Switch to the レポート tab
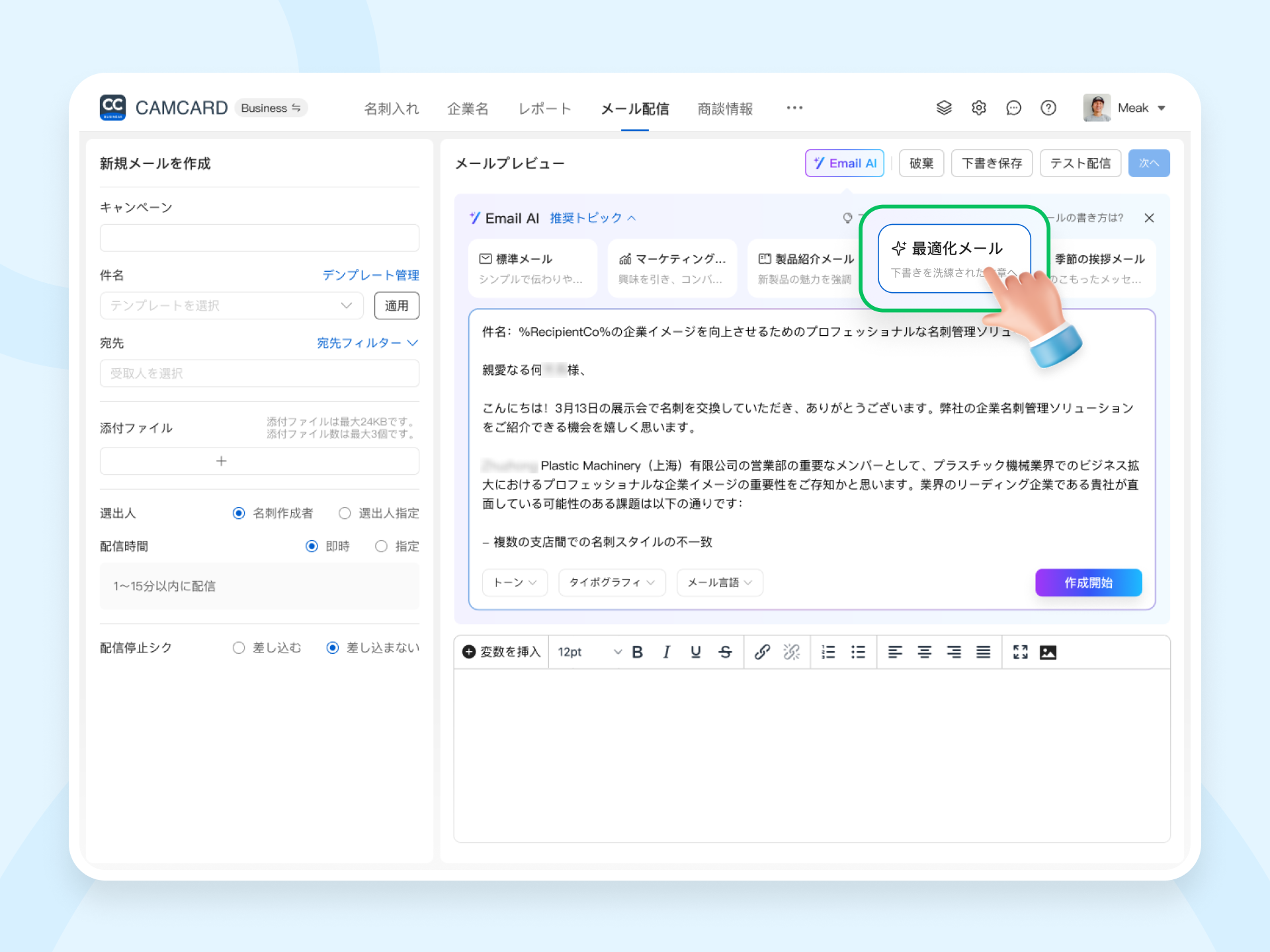This screenshot has height=952, width=1270. pyautogui.click(x=544, y=108)
